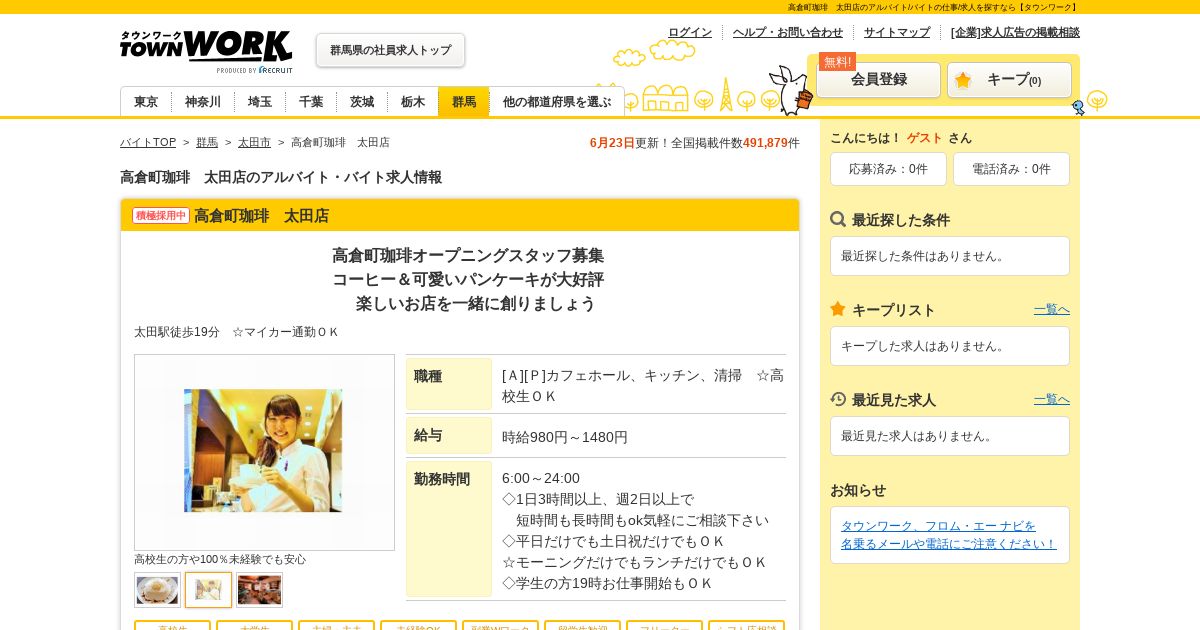Open the other prefectures selector

click(557, 102)
